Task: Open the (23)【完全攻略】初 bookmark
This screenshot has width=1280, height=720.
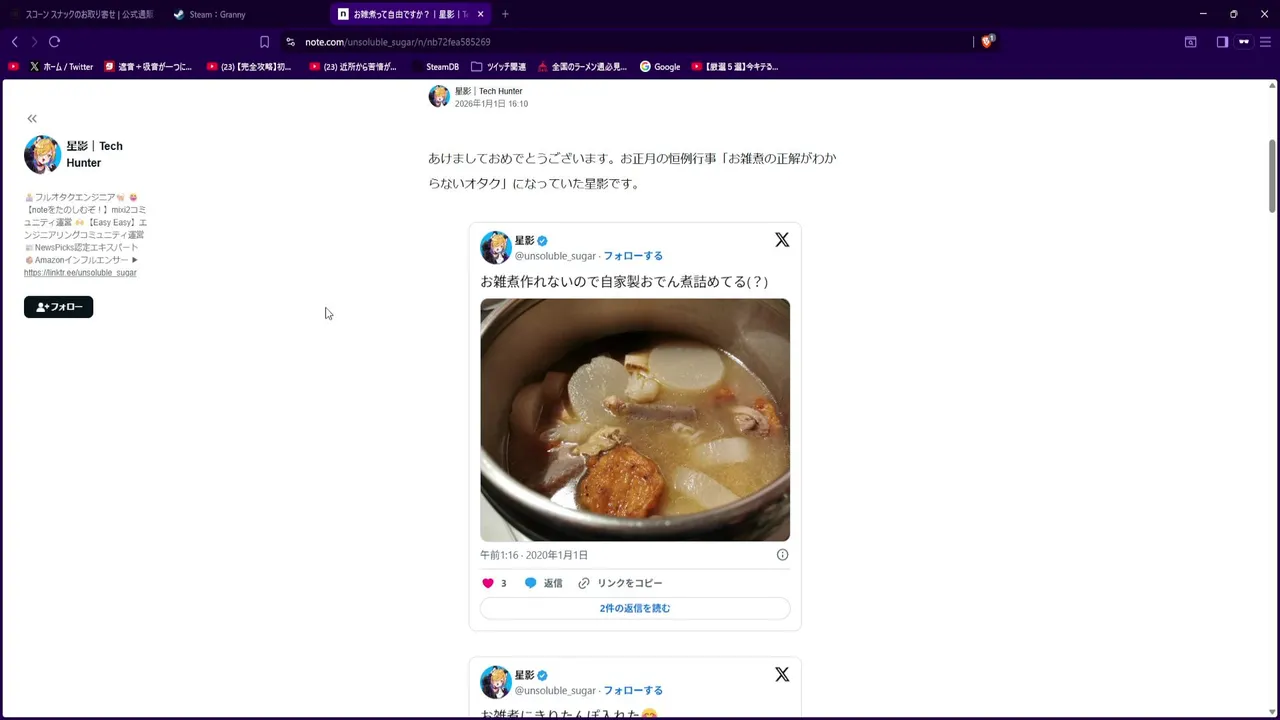Action: click(x=249, y=67)
